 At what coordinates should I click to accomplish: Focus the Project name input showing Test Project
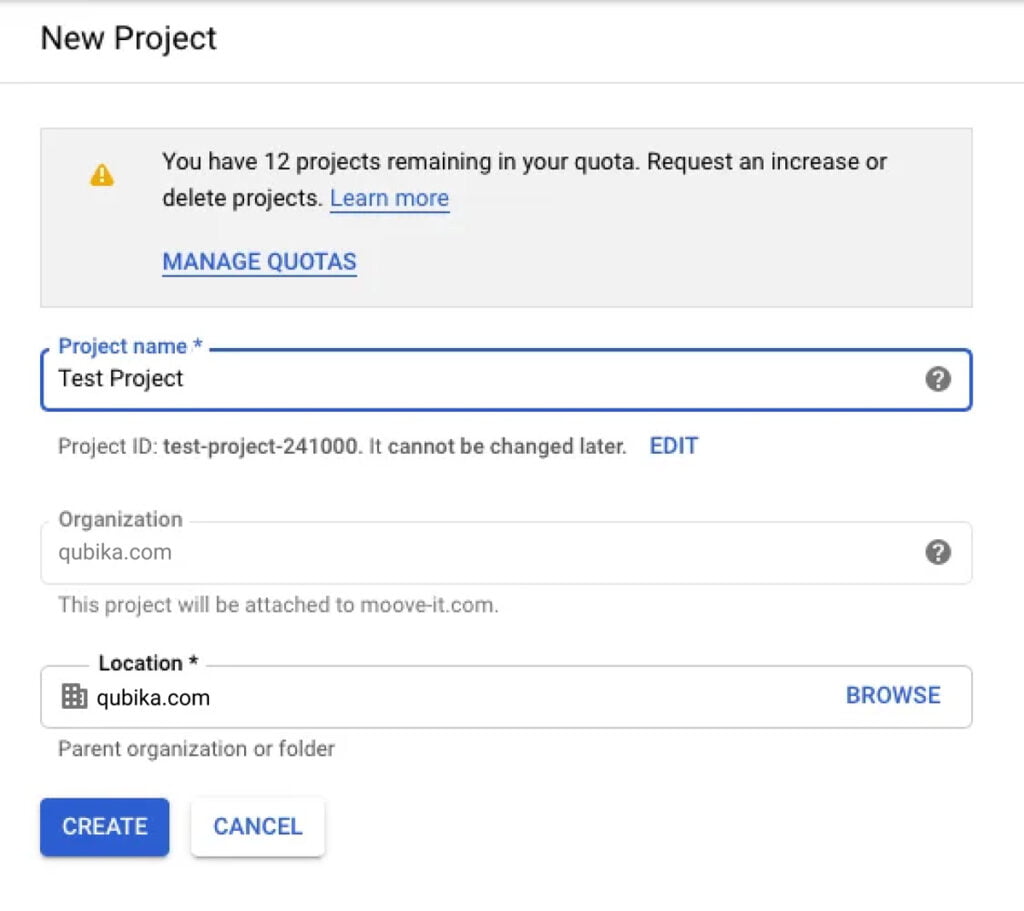click(x=400, y=379)
